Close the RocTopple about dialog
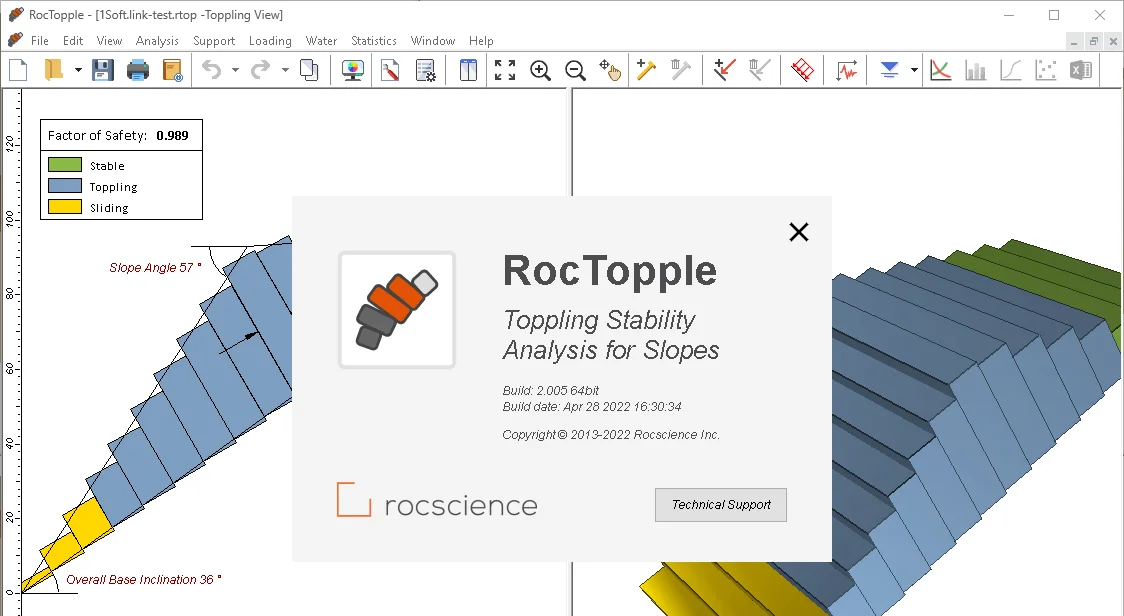The width and height of the screenshot is (1124, 616). (x=799, y=232)
